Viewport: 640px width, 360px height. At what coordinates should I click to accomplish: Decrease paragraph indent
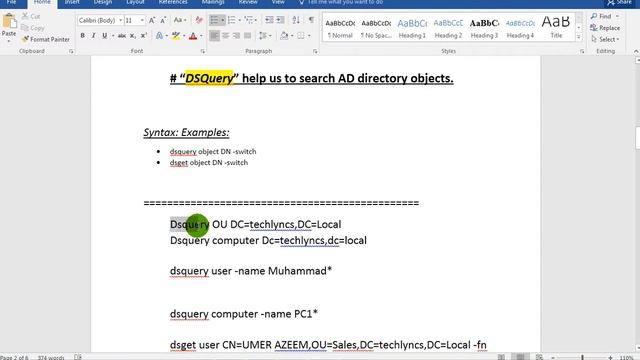tap(269, 20)
